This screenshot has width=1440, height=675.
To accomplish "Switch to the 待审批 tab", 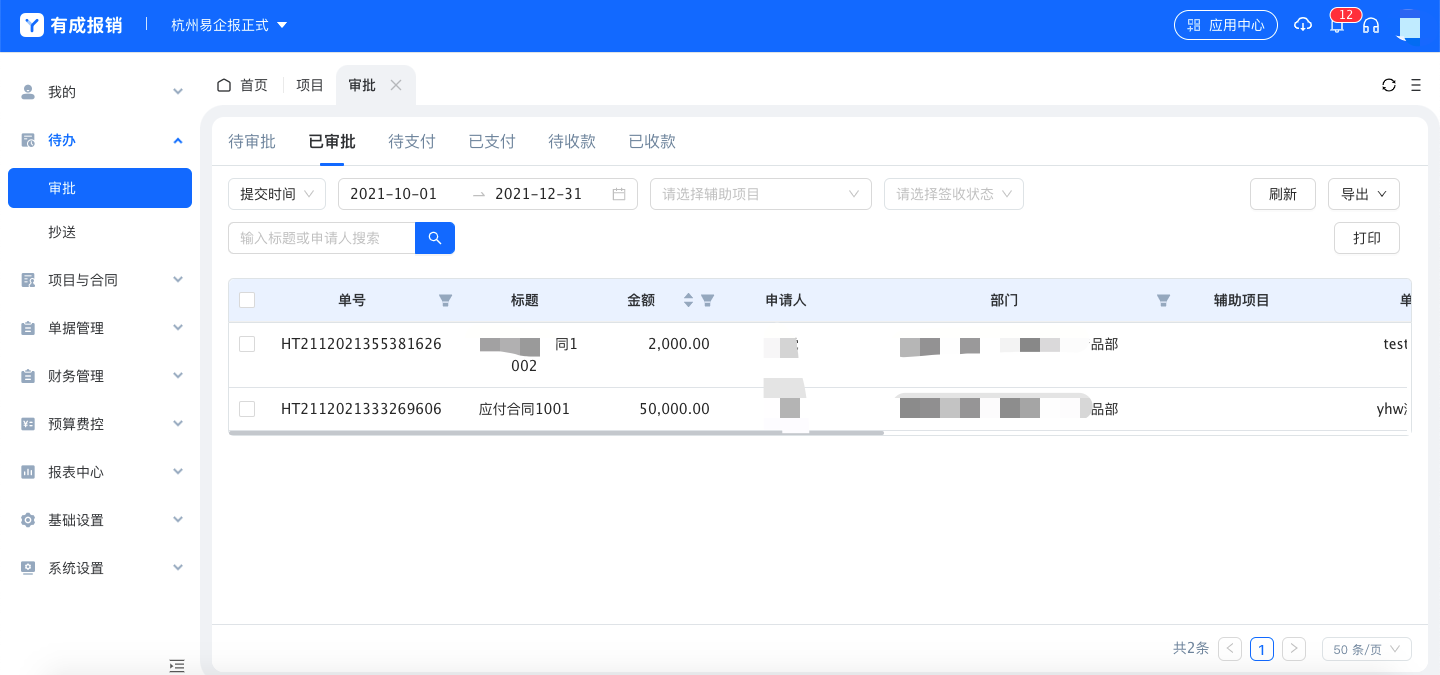I will (x=252, y=142).
